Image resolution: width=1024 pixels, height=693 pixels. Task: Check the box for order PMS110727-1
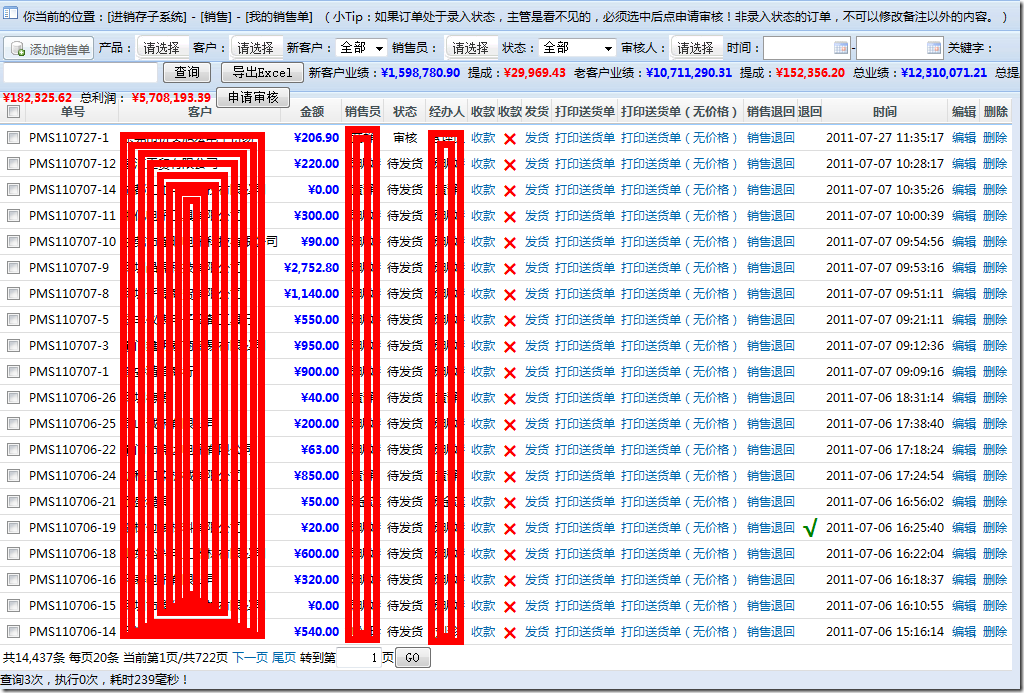(13, 138)
